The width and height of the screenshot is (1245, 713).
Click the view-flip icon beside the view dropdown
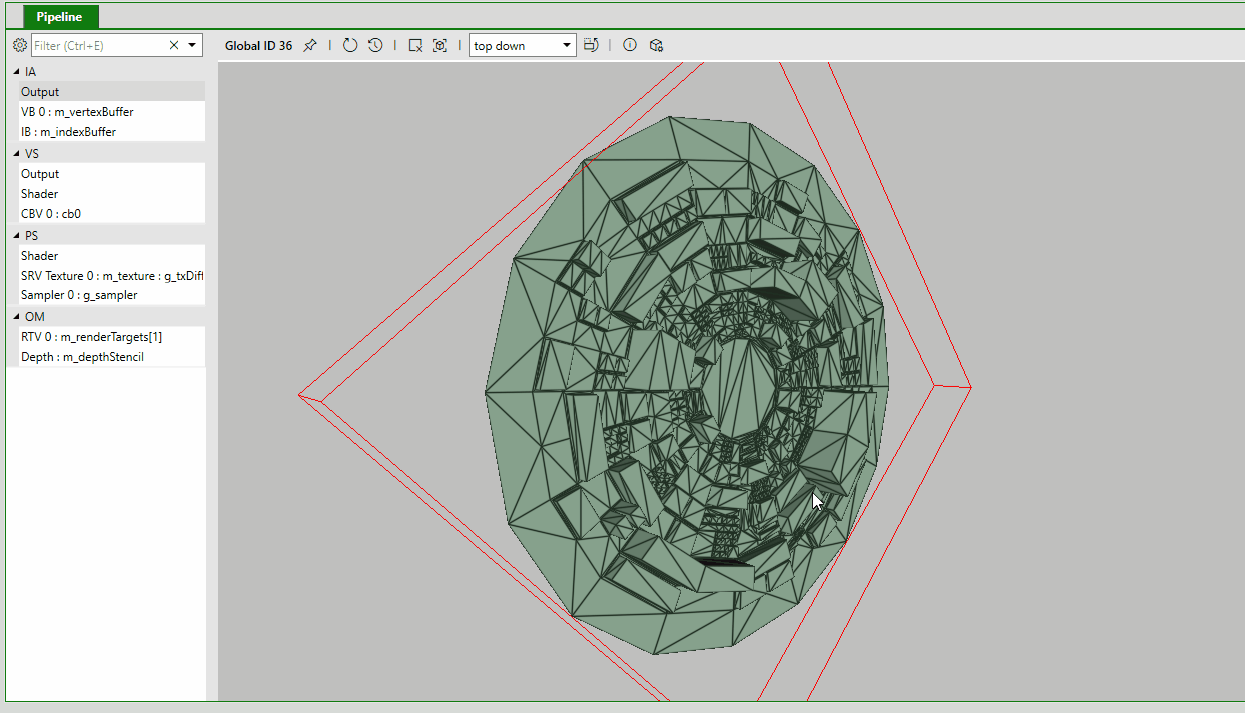pyautogui.click(x=591, y=45)
